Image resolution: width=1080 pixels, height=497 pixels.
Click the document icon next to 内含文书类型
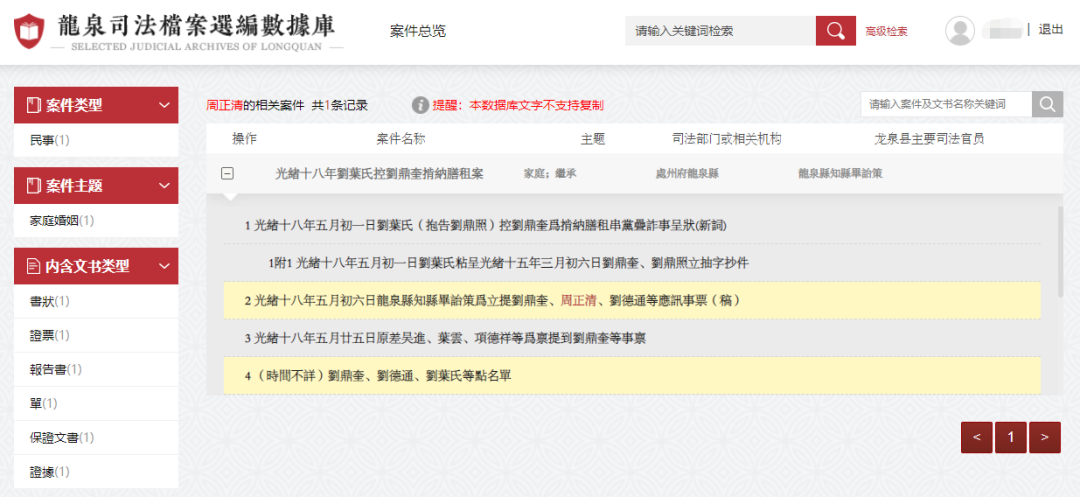34,266
